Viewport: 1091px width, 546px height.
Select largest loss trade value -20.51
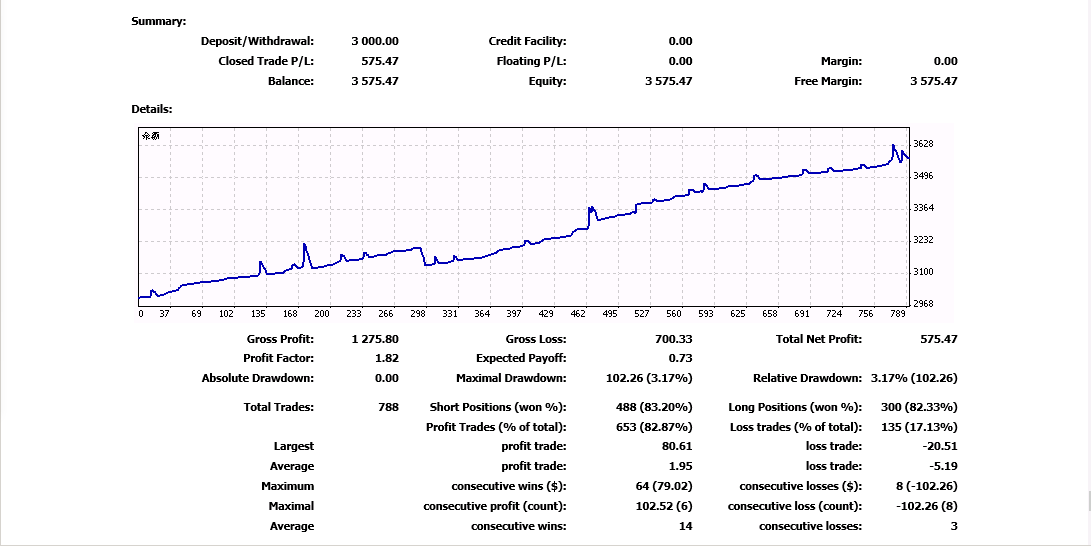[940, 446]
